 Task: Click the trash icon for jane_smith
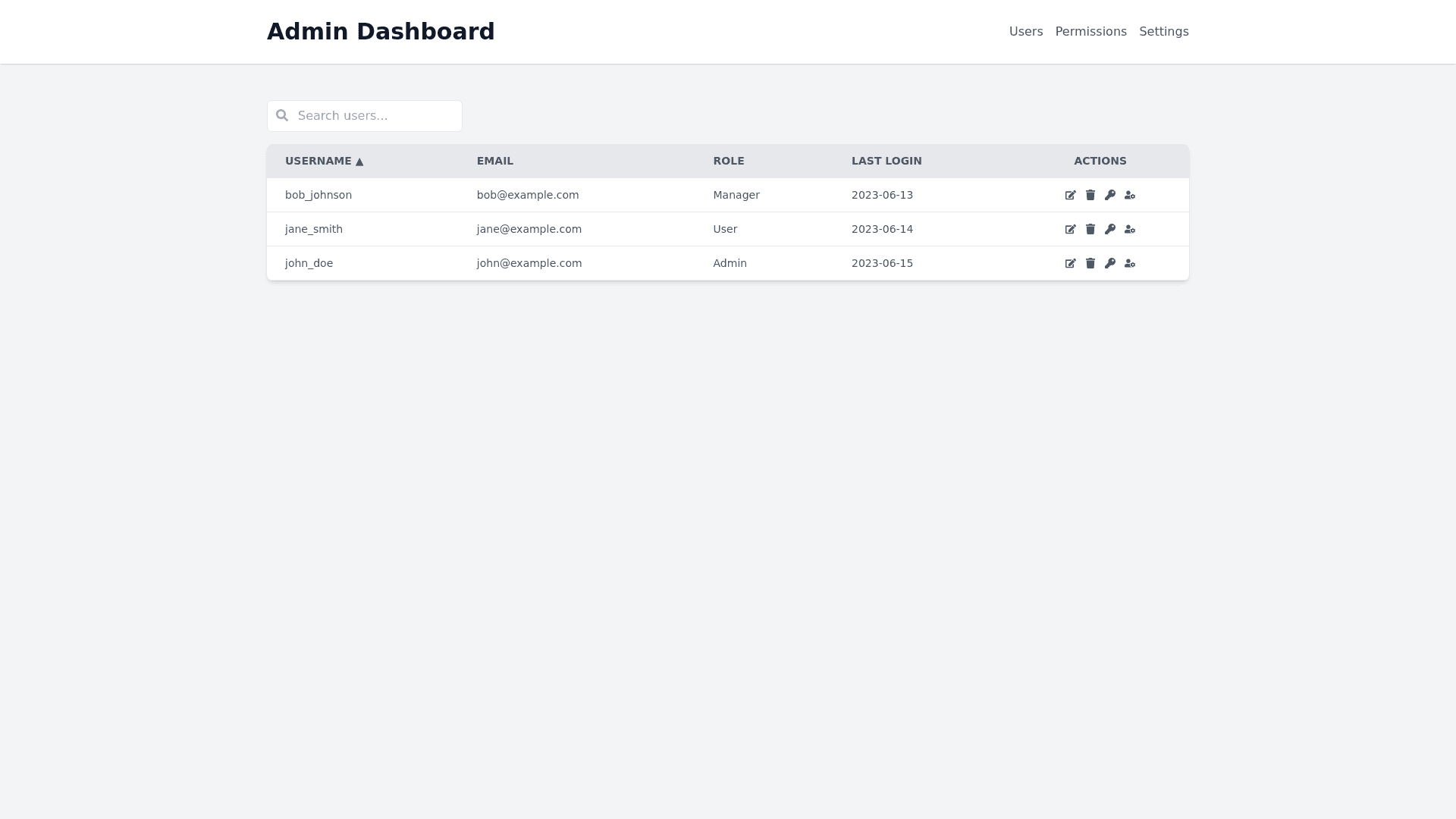(x=1090, y=229)
